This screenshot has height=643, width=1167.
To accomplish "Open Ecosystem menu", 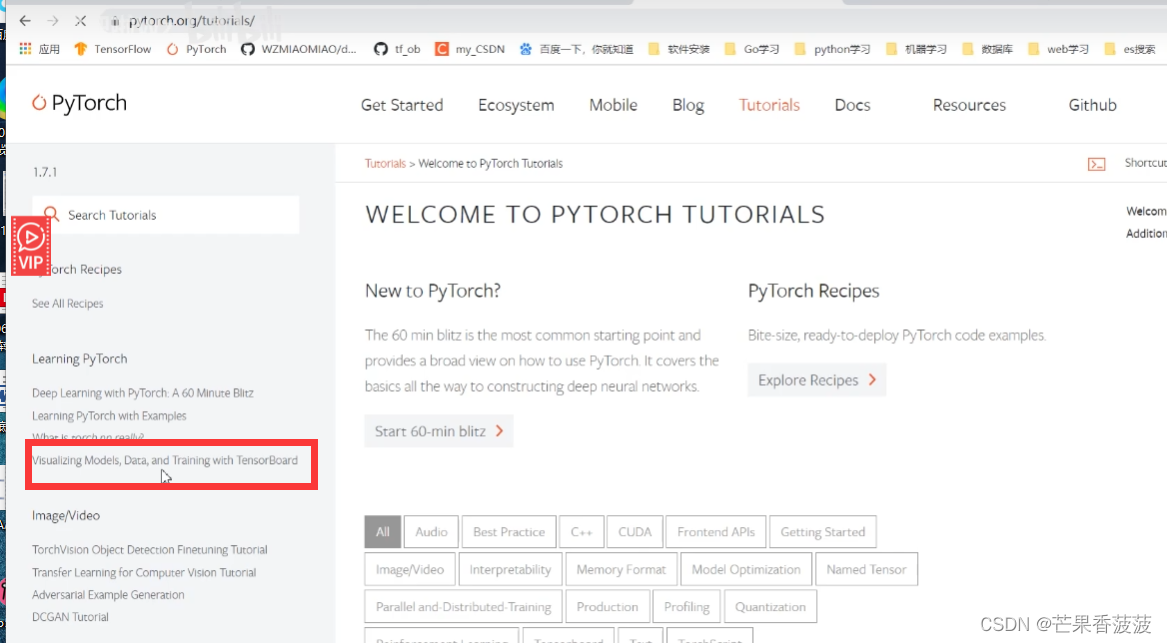I will pos(516,105).
